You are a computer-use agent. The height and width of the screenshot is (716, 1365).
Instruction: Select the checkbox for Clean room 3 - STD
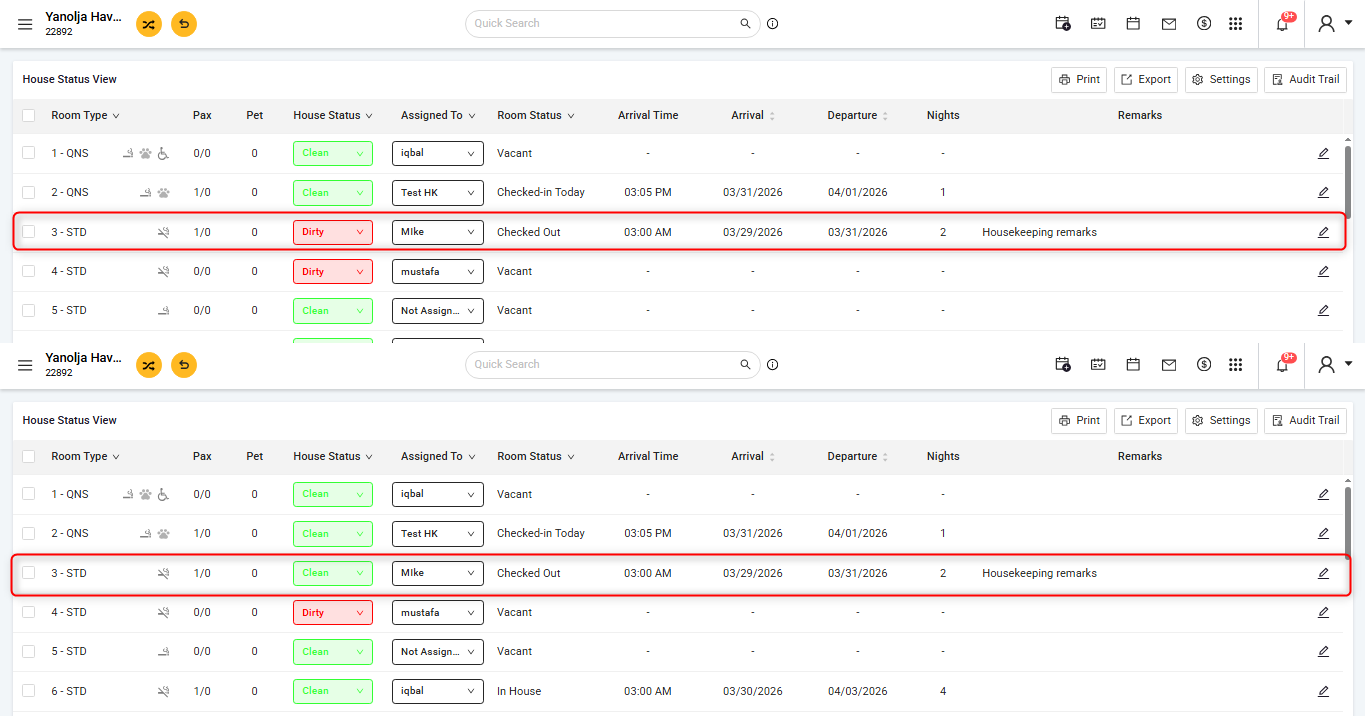click(29, 573)
